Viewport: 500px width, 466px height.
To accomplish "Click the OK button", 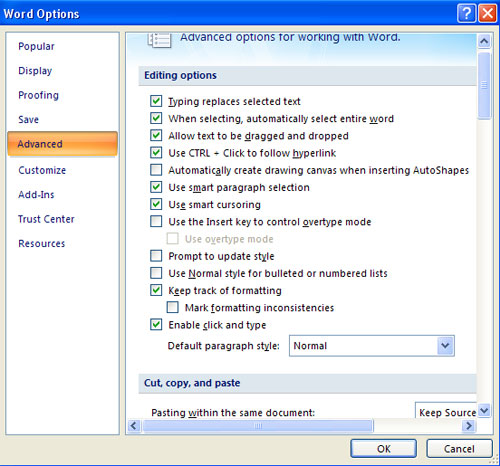I will [383, 449].
